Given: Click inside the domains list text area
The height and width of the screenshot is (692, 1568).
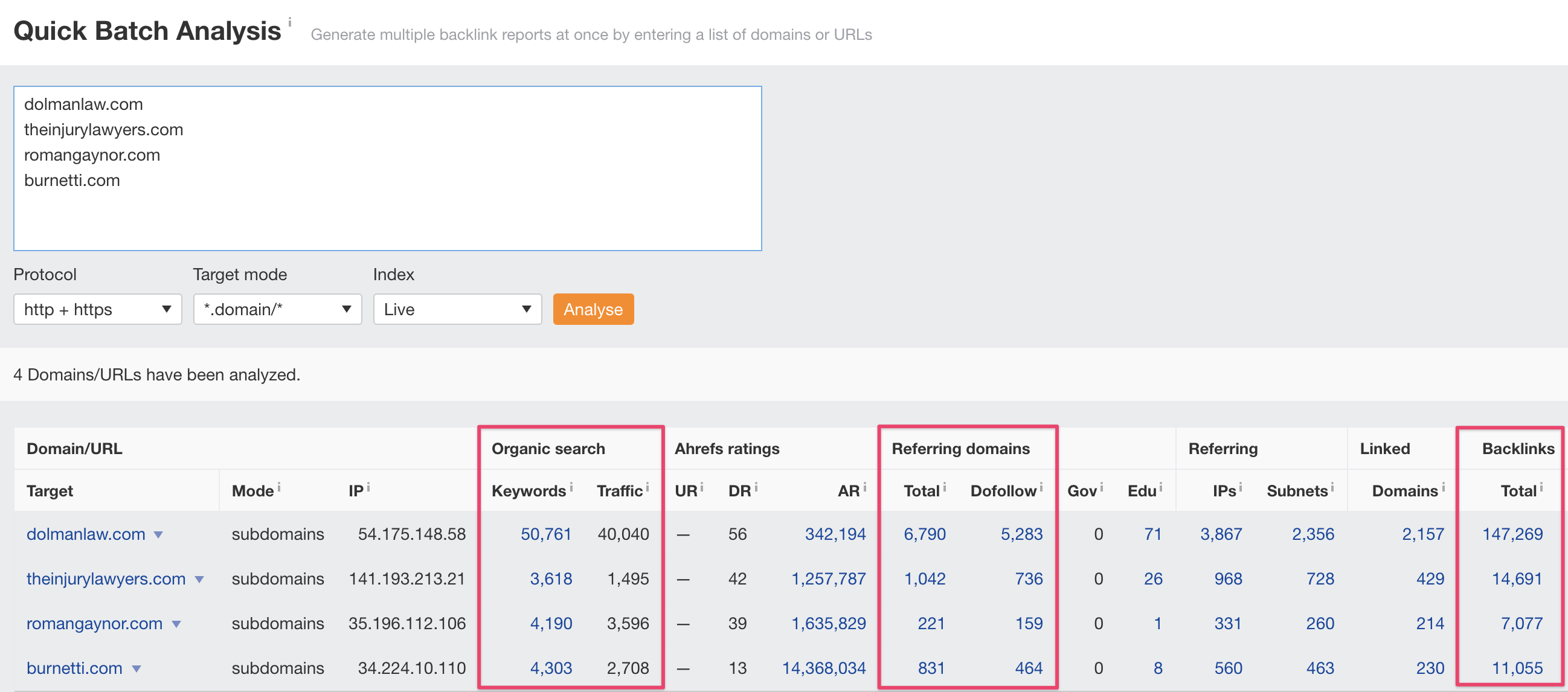Looking at the screenshot, I should pos(388,168).
